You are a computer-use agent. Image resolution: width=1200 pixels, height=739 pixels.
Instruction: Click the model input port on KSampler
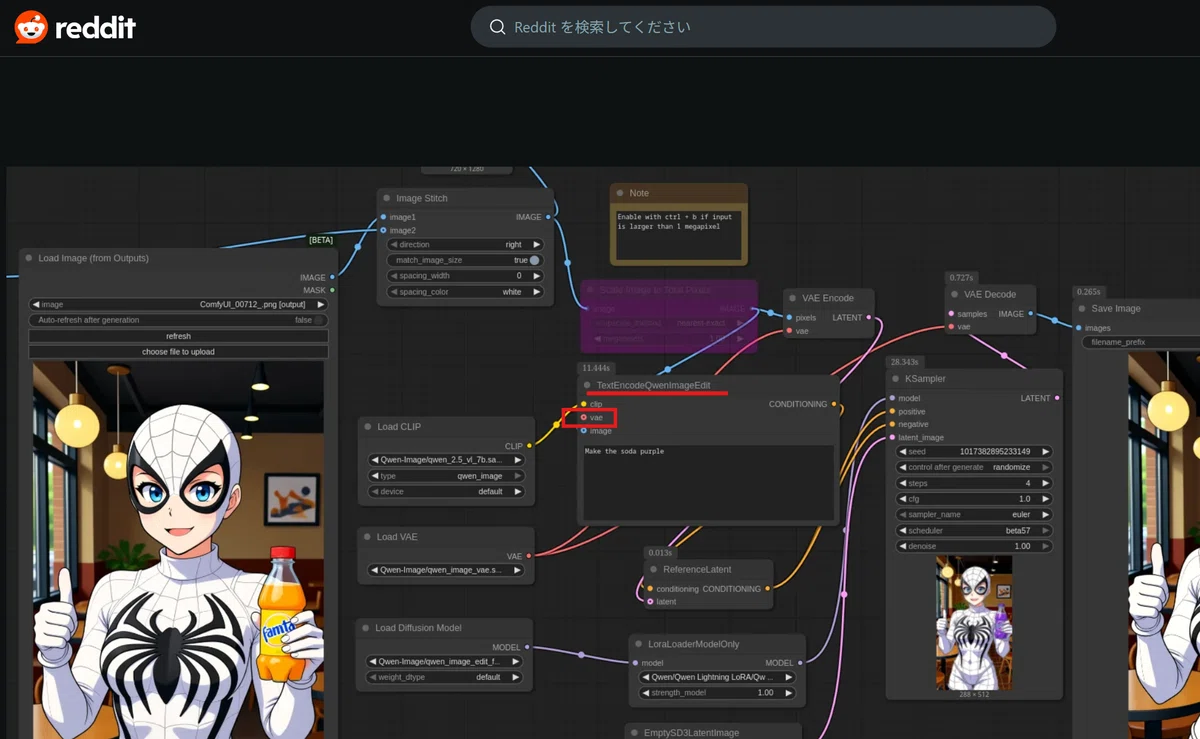click(x=892, y=398)
